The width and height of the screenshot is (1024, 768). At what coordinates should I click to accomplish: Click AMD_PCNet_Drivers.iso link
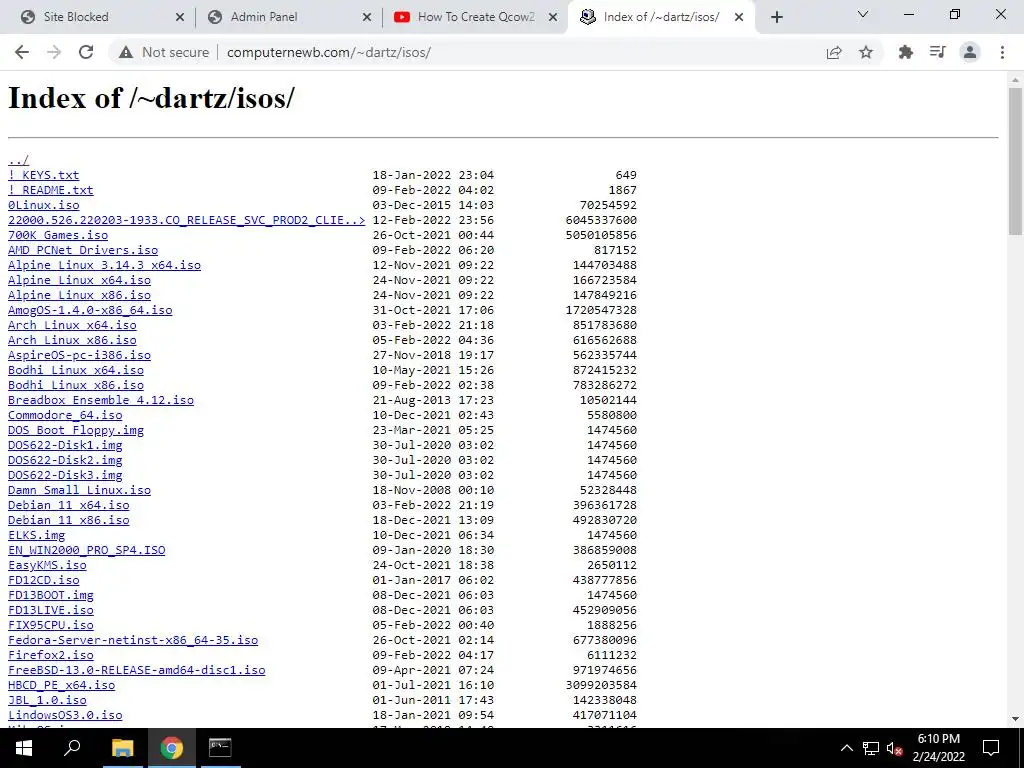pyautogui.click(x=83, y=250)
